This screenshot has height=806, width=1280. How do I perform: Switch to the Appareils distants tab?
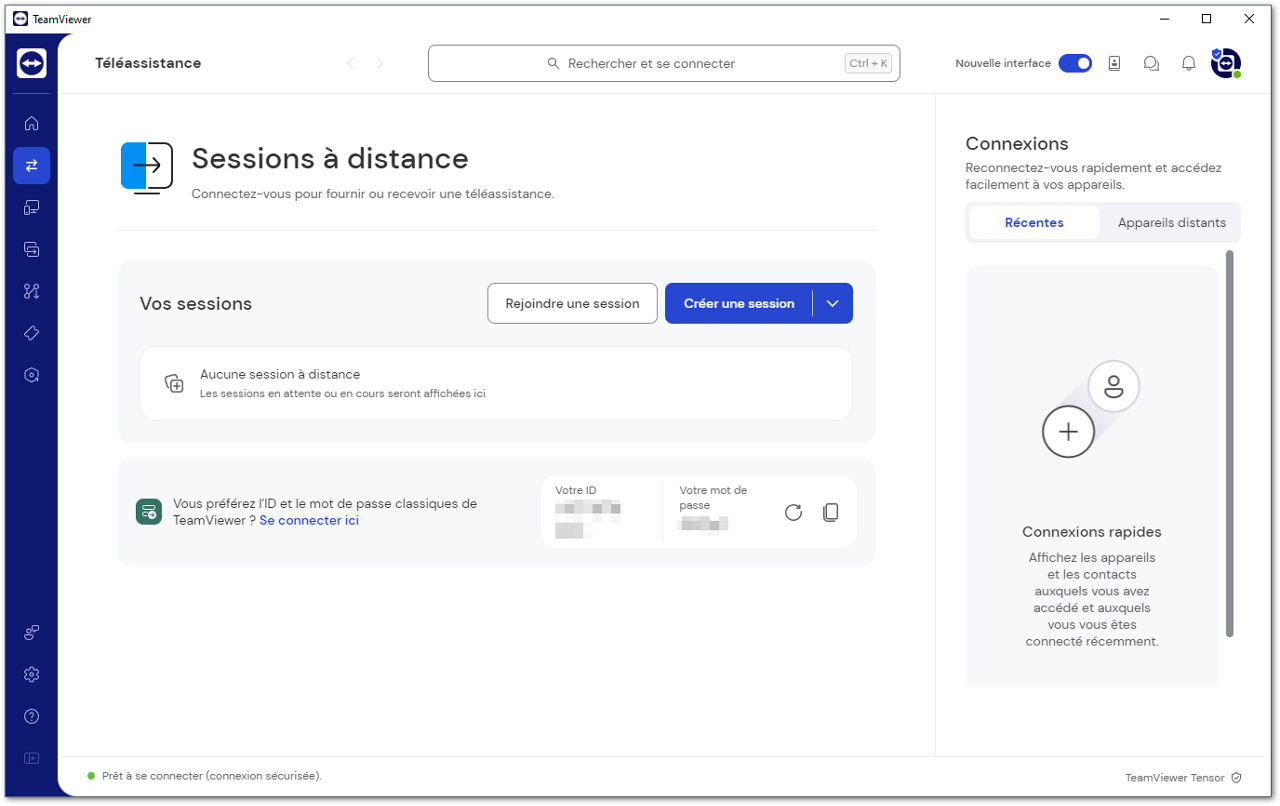point(1171,223)
